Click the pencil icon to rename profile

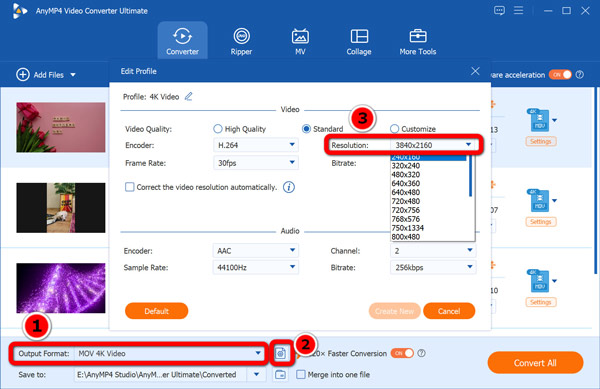[189, 96]
